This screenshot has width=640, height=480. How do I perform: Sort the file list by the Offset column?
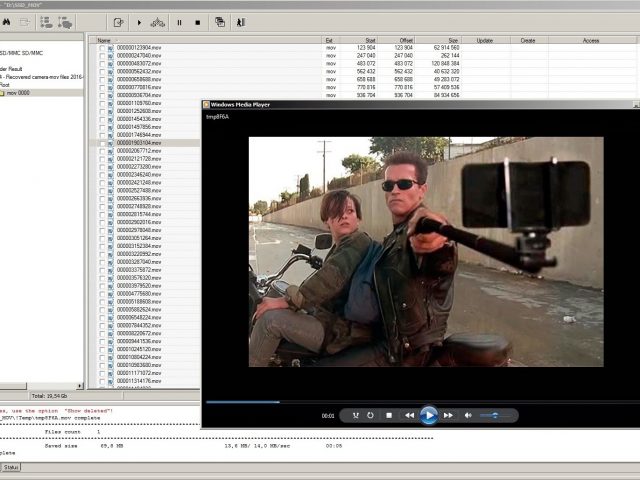396,40
